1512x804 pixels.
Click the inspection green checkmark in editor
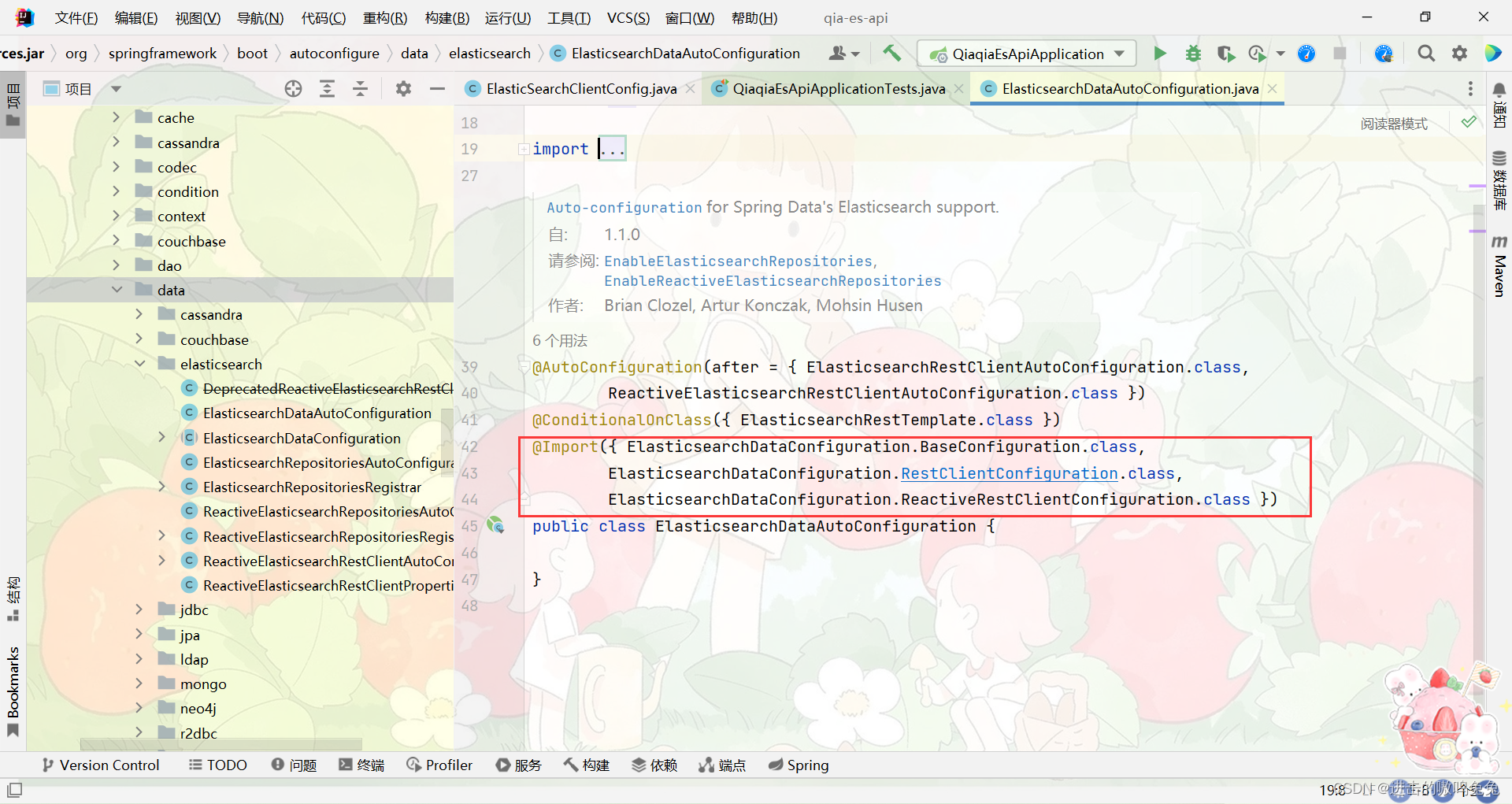[1469, 122]
